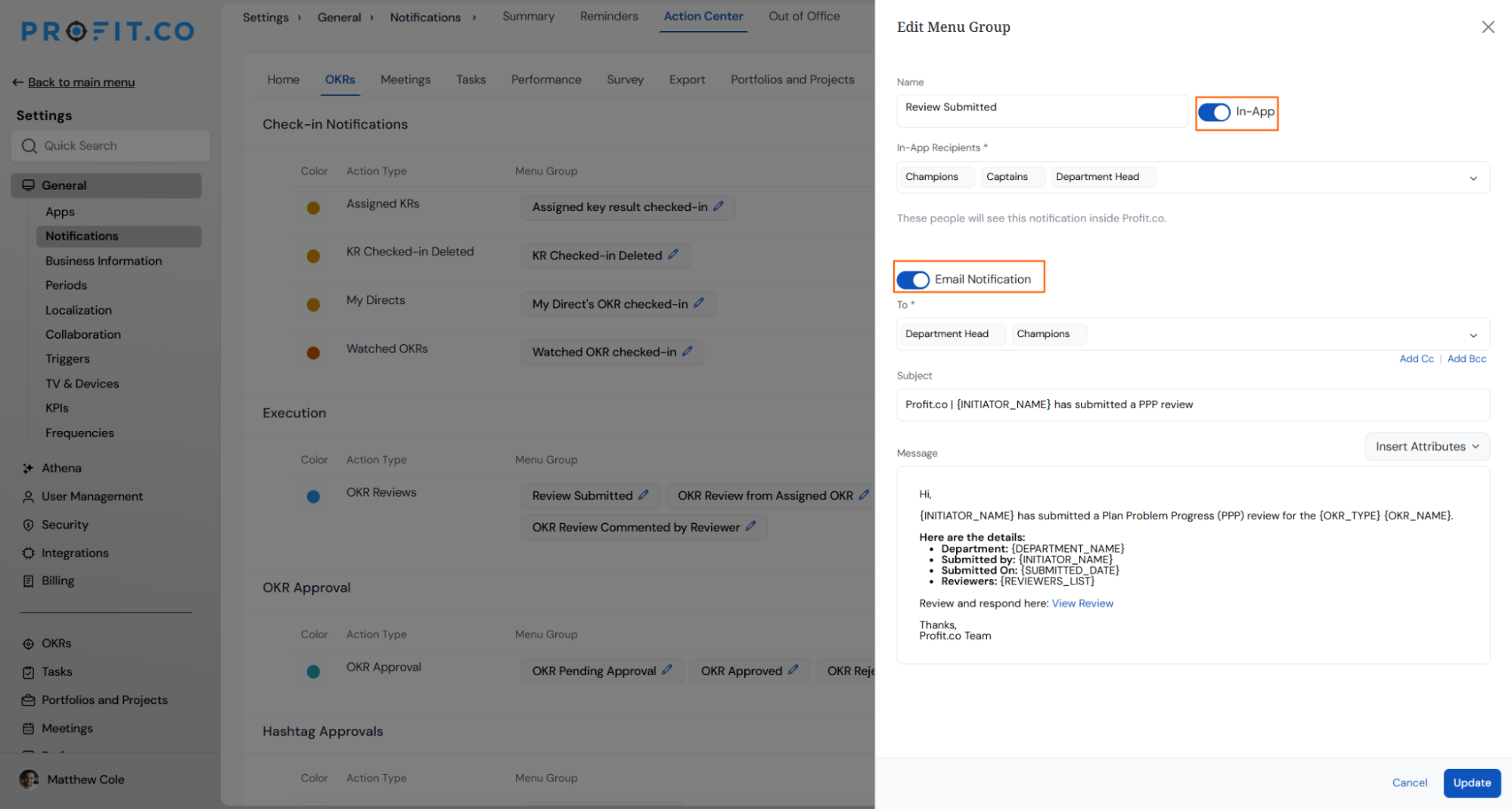
Task: Click the Assigned KRs color swatch
Action: click(x=313, y=208)
